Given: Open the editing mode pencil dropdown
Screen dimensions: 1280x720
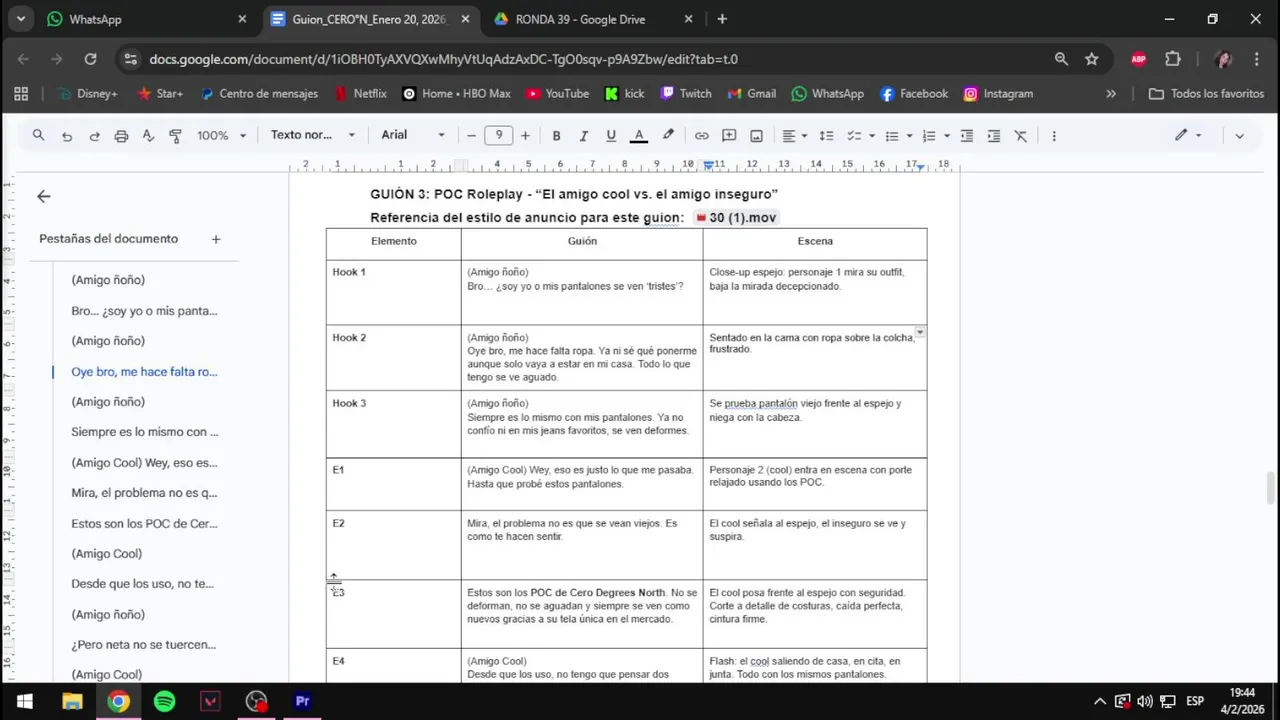Looking at the screenshot, I should tap(1188, 135).
